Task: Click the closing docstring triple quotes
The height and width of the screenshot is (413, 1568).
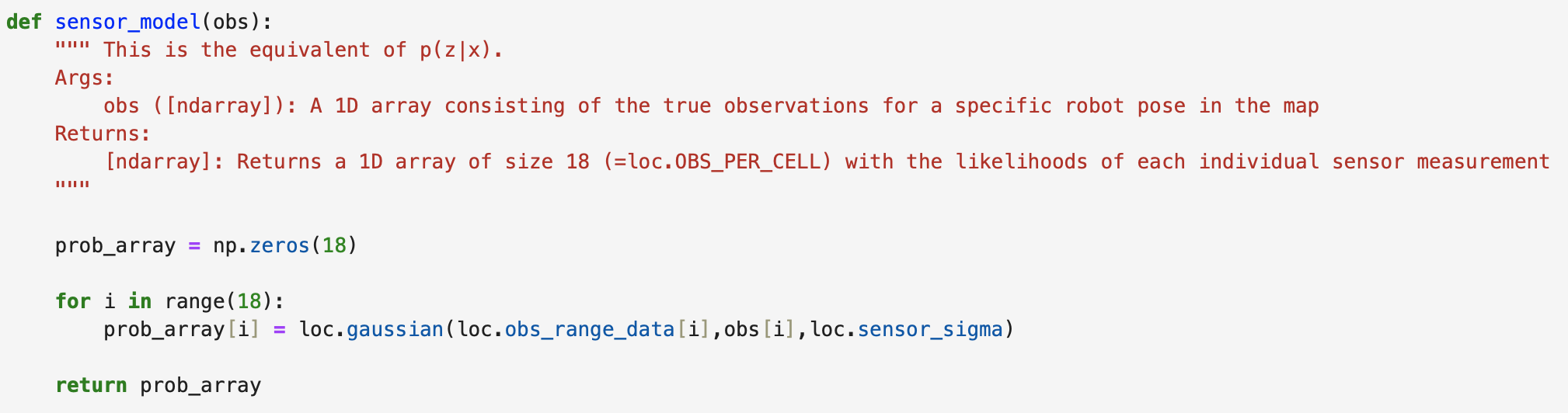Action: pyautogui.click(x=72, y=186)
